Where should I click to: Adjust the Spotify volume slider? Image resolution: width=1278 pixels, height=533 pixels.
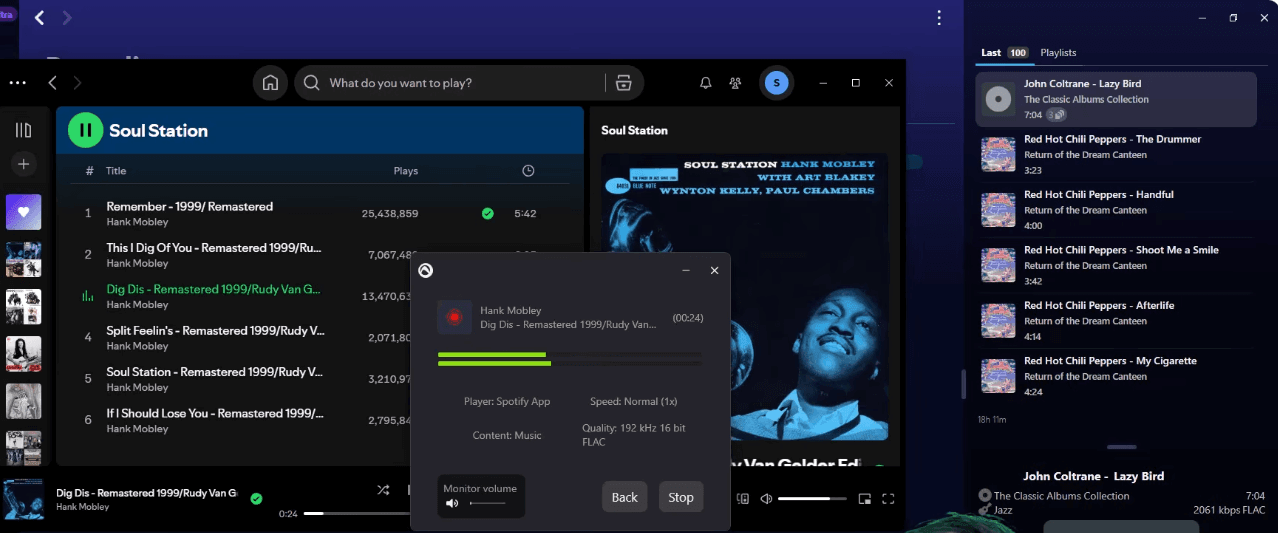(811, 498)
